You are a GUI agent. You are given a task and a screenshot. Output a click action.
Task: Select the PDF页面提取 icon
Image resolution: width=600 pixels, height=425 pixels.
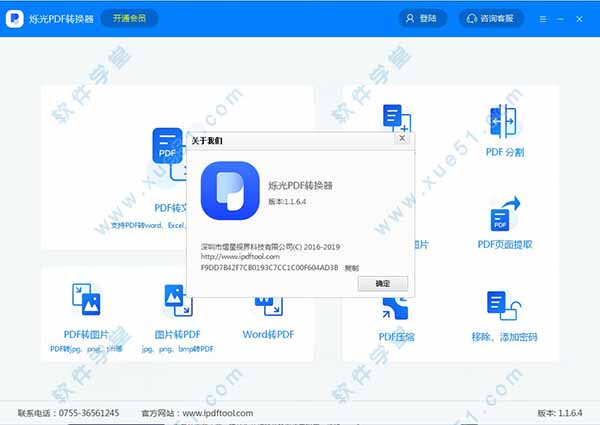click(x=504, y=217)
